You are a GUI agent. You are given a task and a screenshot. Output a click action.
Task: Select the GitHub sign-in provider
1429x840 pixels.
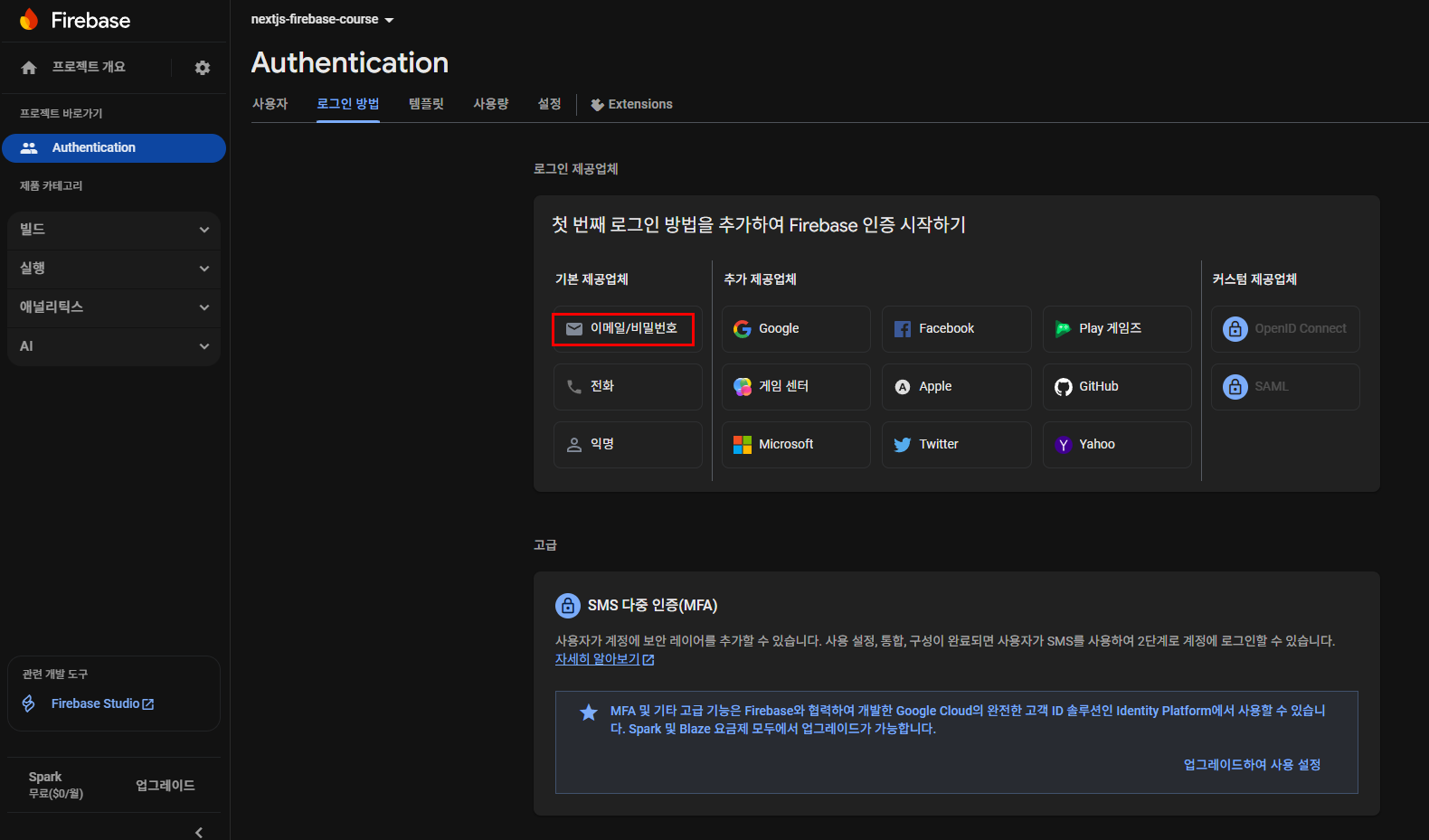point(1116,387)
